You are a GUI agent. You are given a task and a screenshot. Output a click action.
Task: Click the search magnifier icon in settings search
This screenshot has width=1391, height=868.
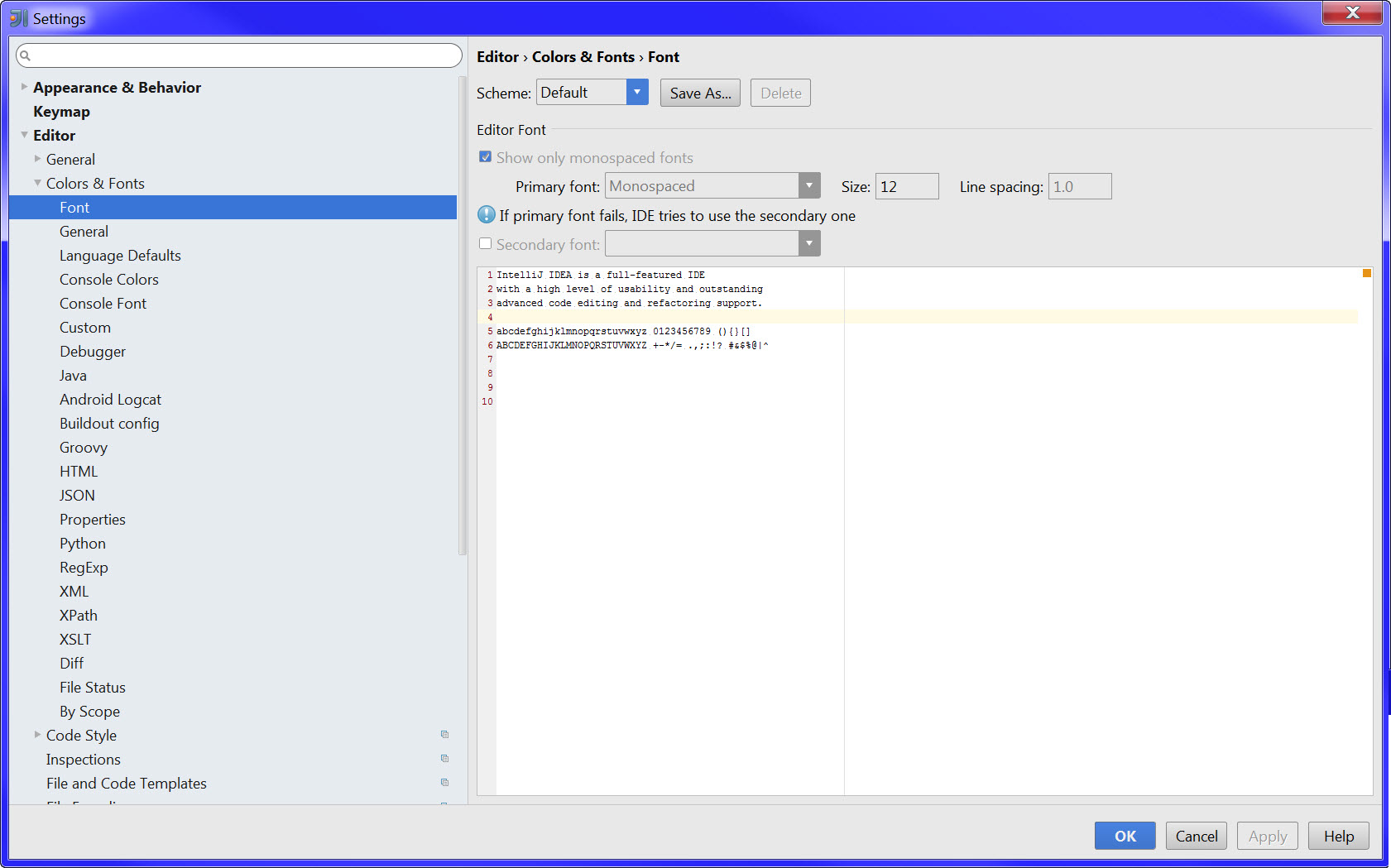(25, 55)
